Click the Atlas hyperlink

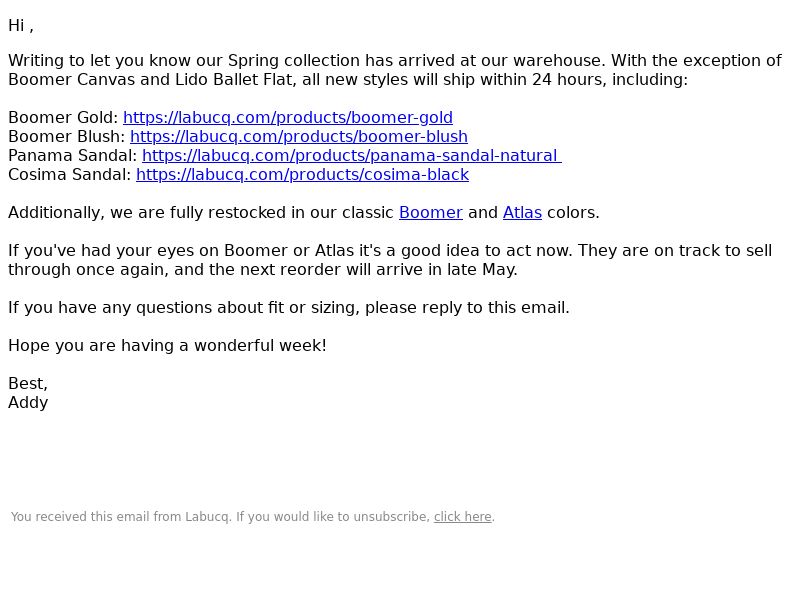coord(522,212)
